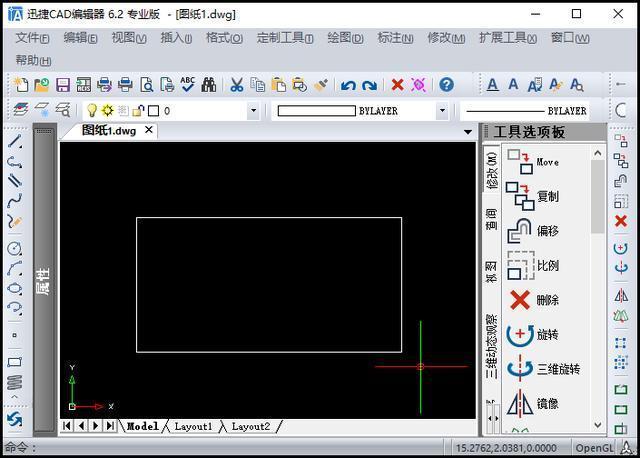Select the Model tab
The width and height of the screenshot is (640, 458).
click(x=142, y=427)
